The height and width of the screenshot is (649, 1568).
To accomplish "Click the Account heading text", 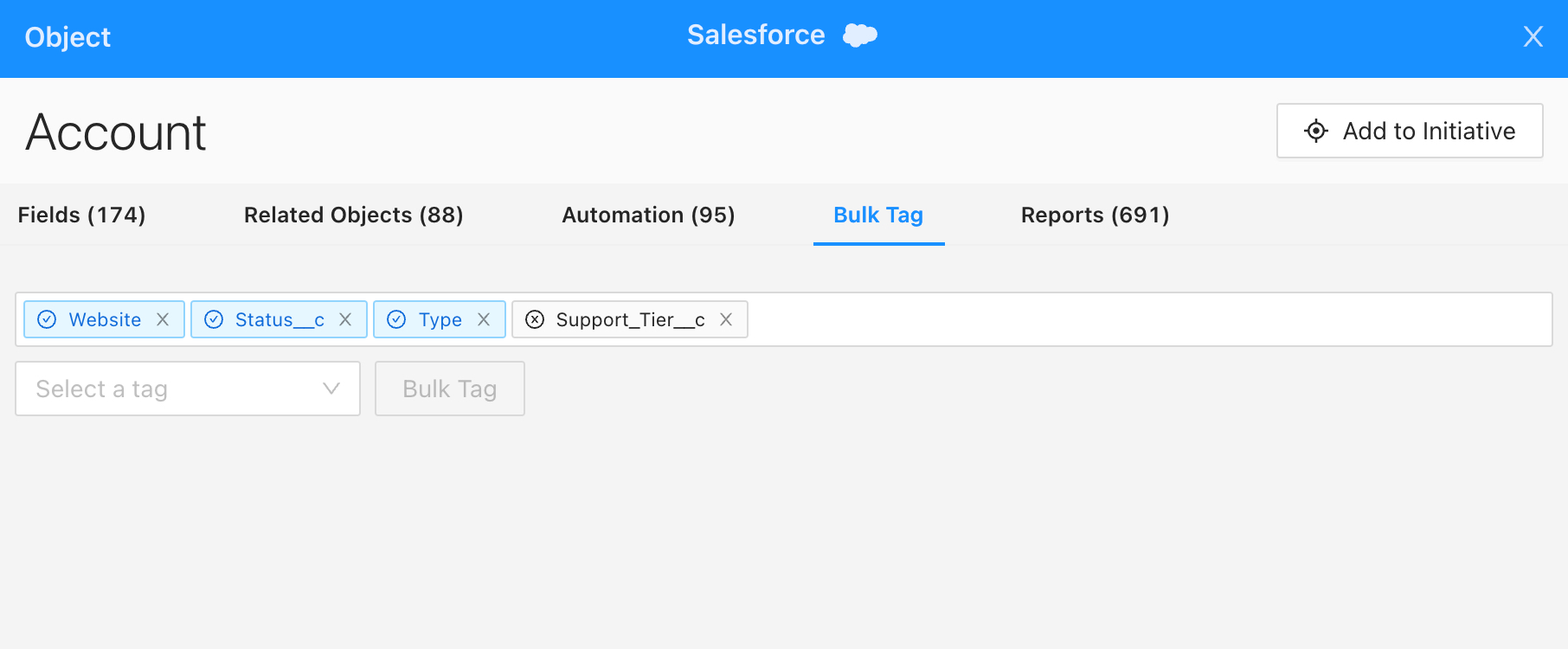I will 116,132.
